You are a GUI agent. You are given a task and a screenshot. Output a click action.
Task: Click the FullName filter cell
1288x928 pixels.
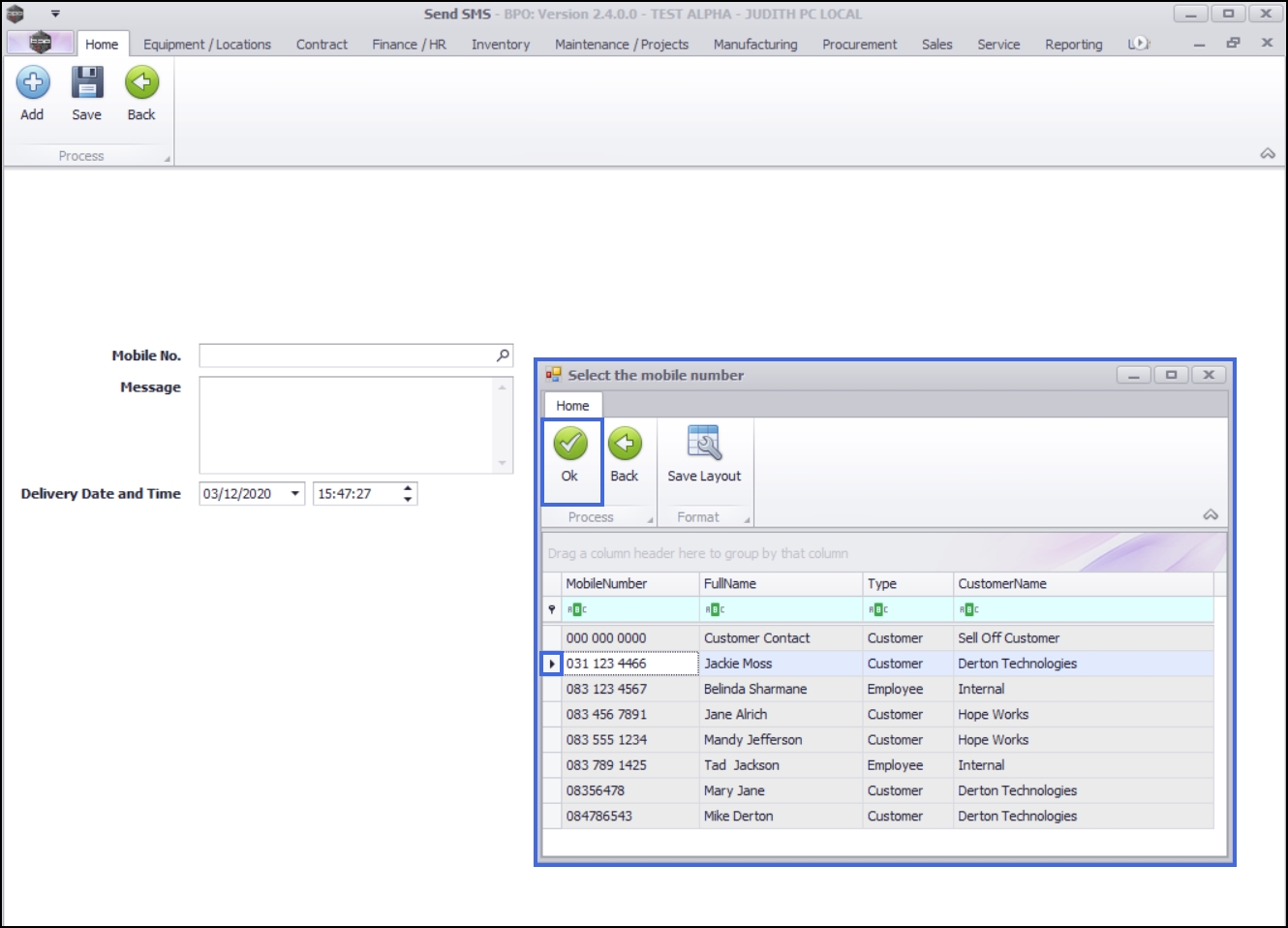[781, 609]
